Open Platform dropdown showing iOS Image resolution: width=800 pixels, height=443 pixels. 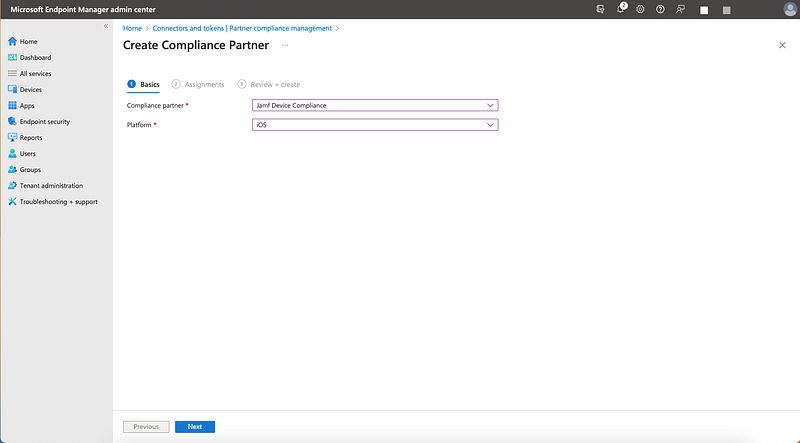[x=375, y=125]
